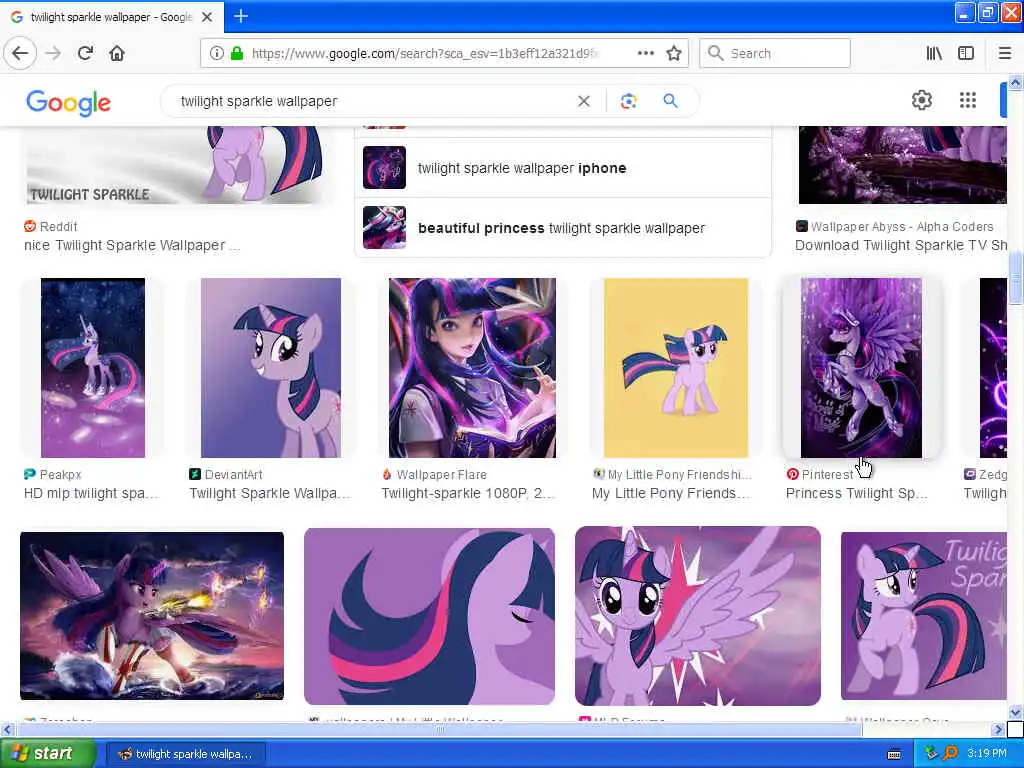Open the pony warship battle image
The image size is (1024, 768).
[152, 616]
